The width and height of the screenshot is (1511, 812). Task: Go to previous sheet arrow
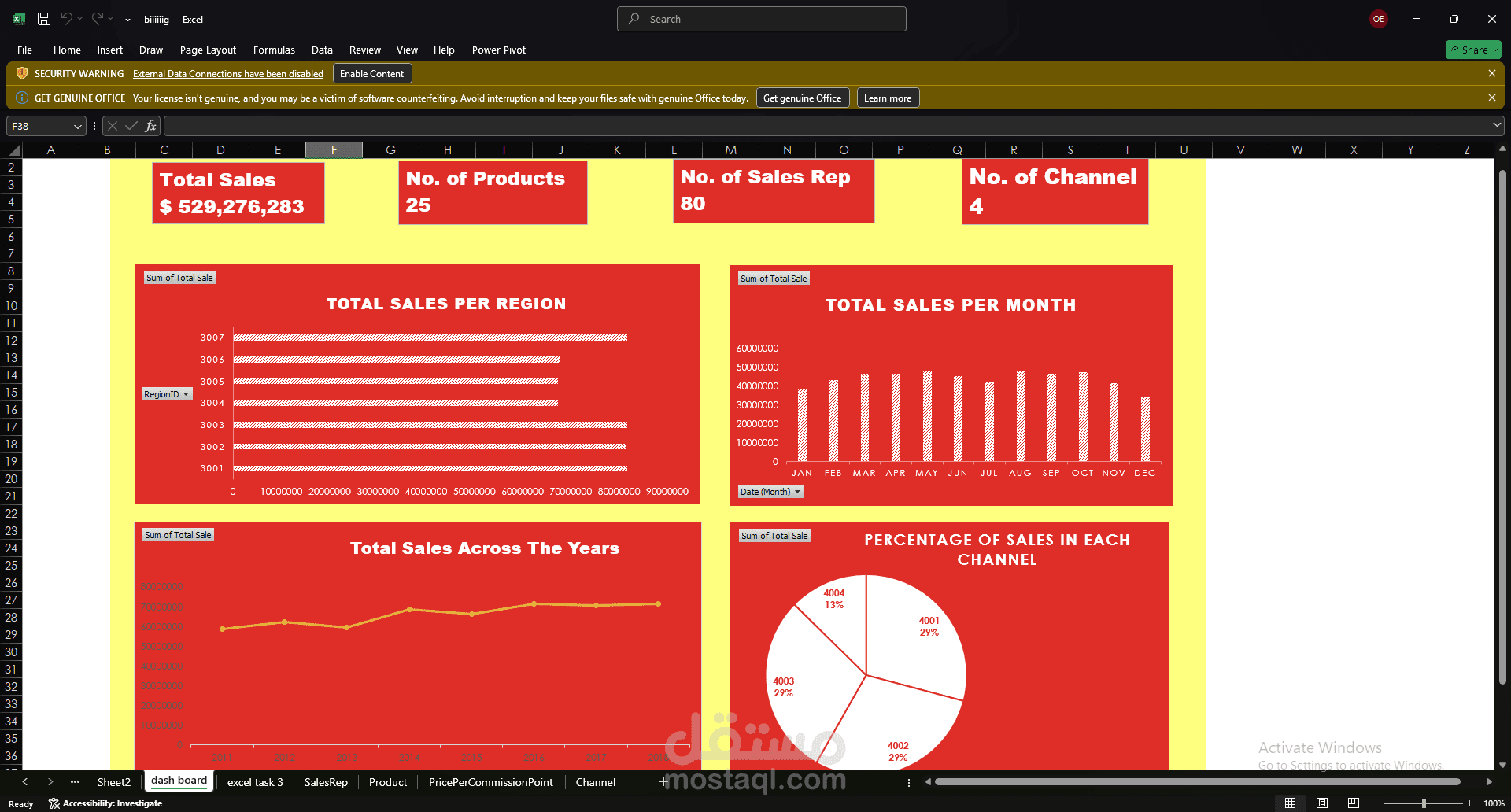pyautogui.click(x=25, y=782)
